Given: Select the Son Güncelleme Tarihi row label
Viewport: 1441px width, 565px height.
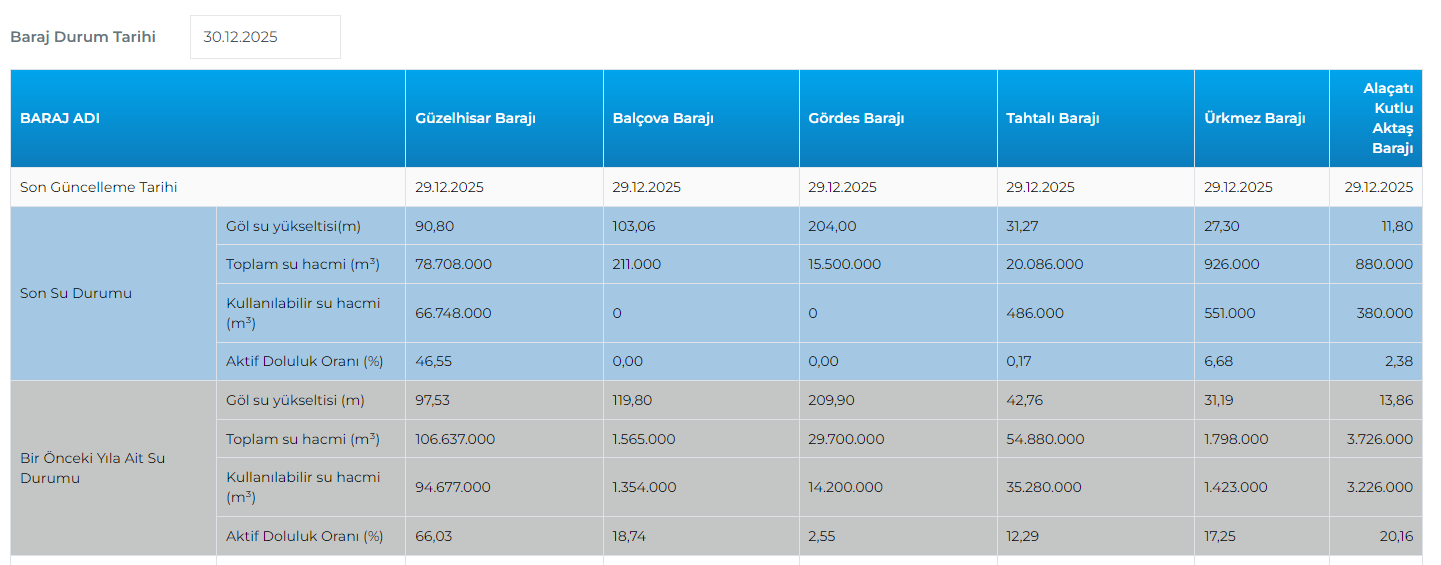Looking at the screenshot, I should click(x=99, y=187).
